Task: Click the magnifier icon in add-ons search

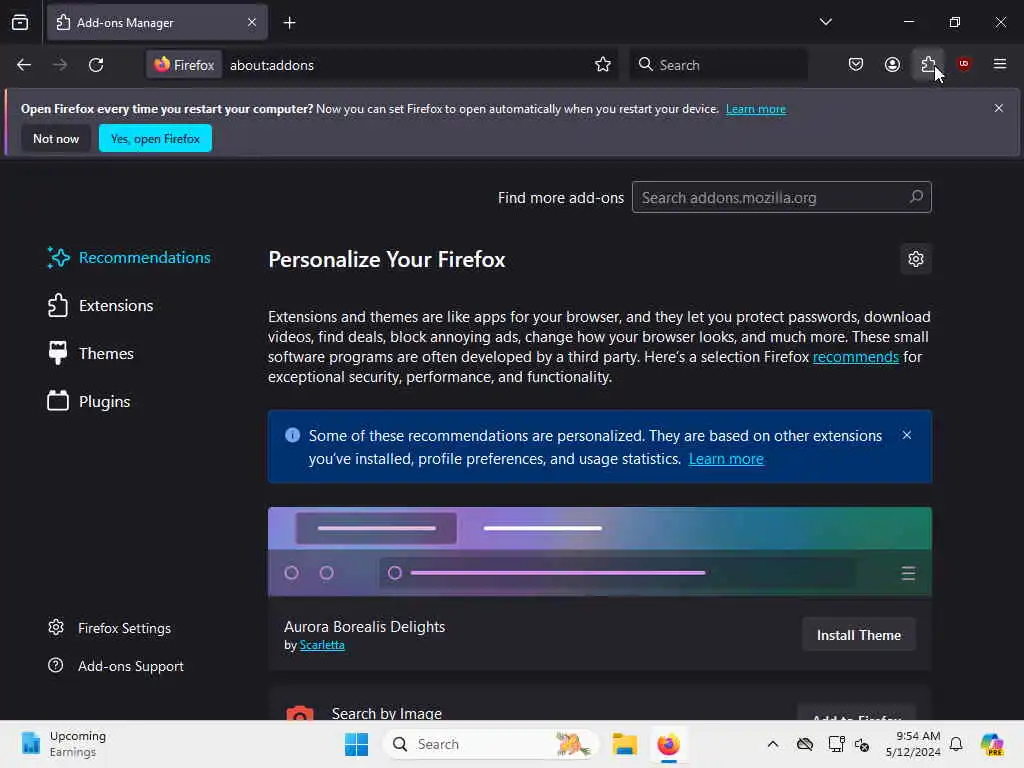Action: point(916,197)
